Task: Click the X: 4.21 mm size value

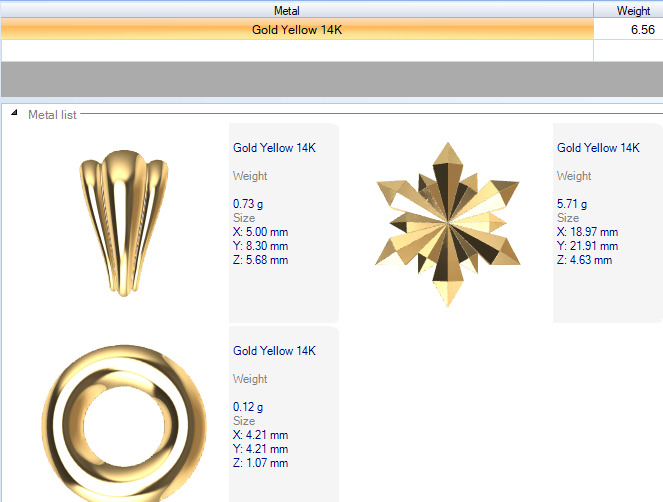Action: [x=260, y=435]
